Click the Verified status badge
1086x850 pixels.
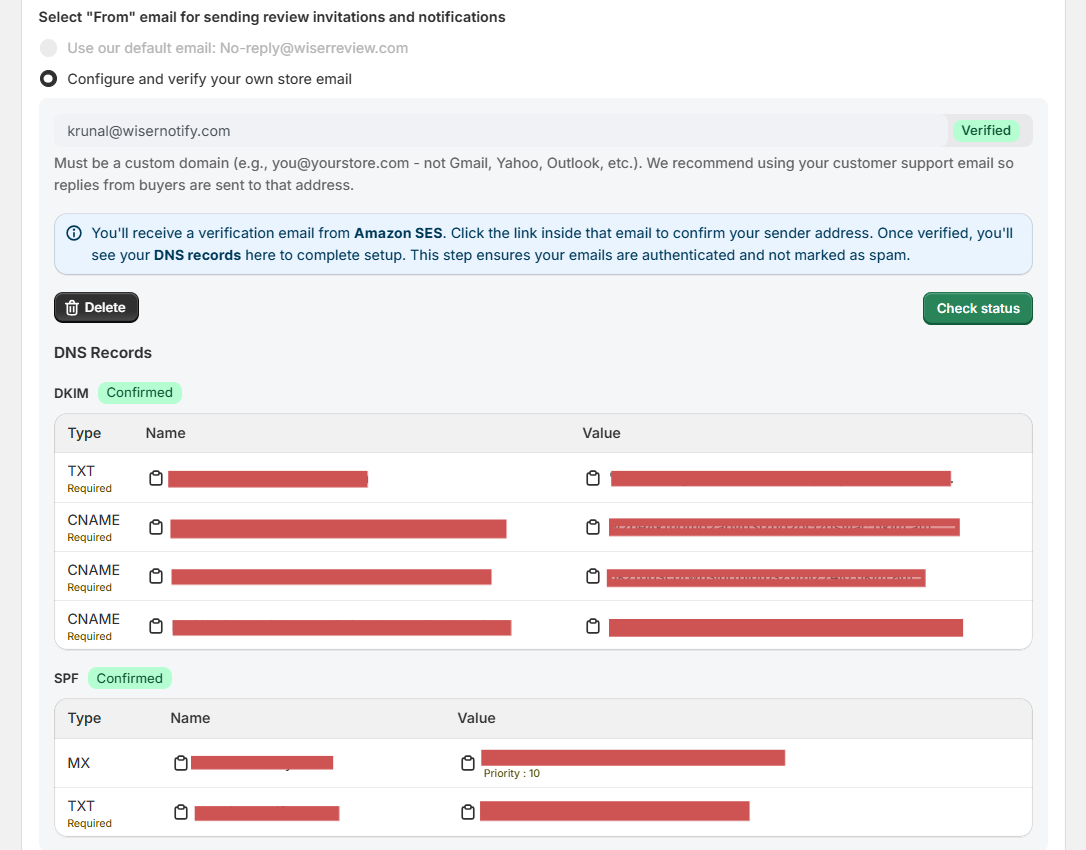pos(985,130)
